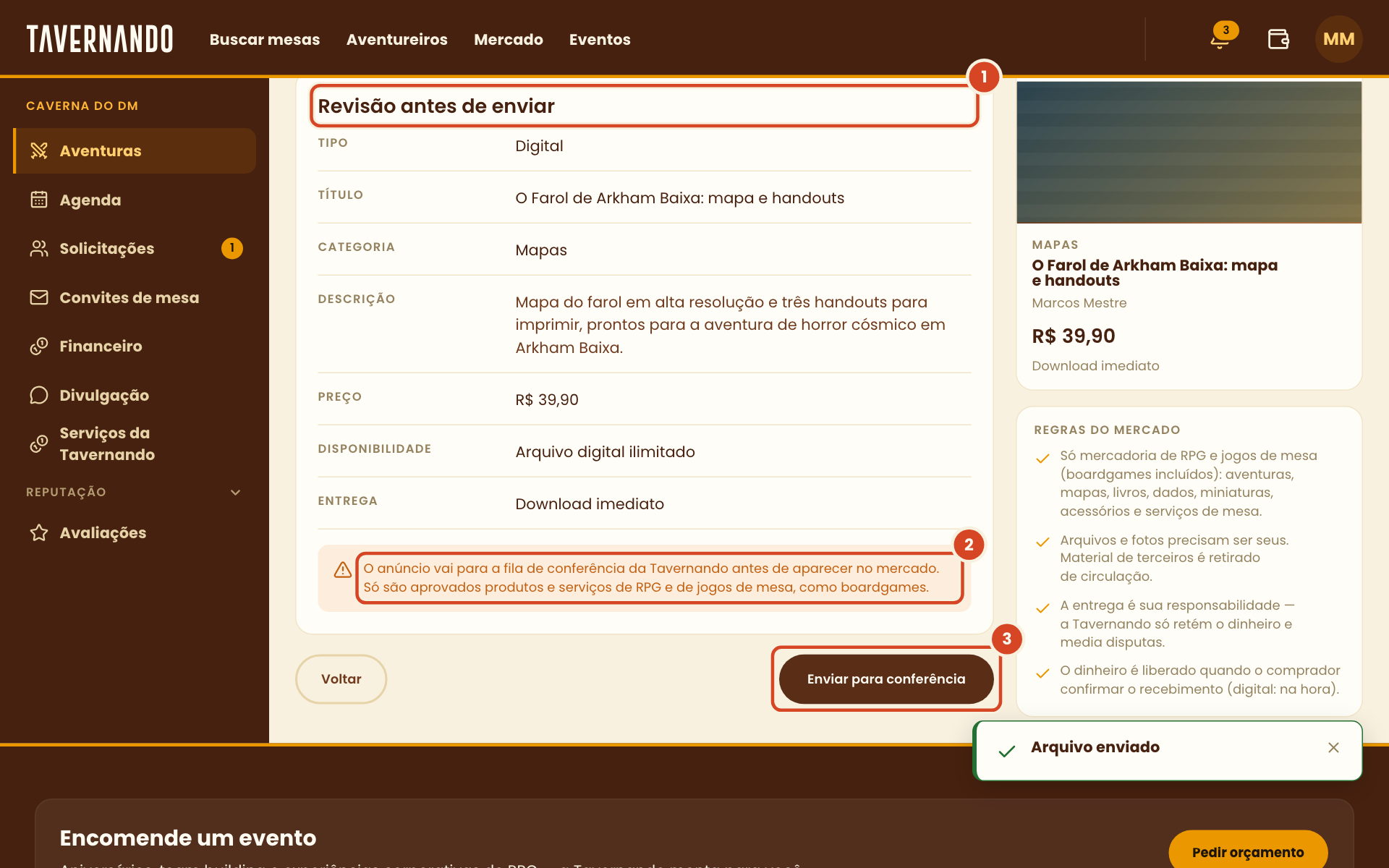Click the Solicitações badge showing 1
The height and width of the screenshot is (868, 1389).
pyautogui.click(x=231, y=248)
